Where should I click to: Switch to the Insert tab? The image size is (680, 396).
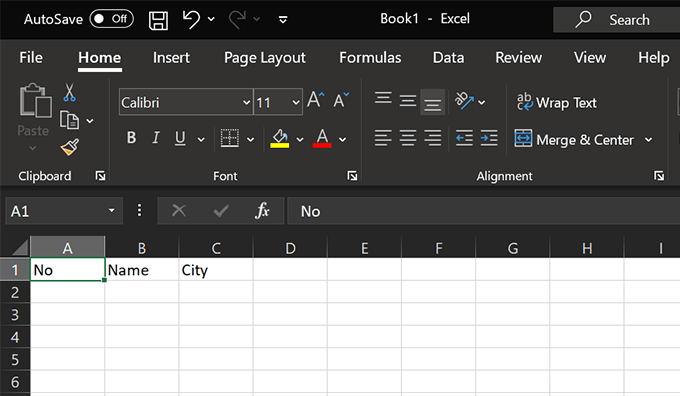tap(171, 58)
